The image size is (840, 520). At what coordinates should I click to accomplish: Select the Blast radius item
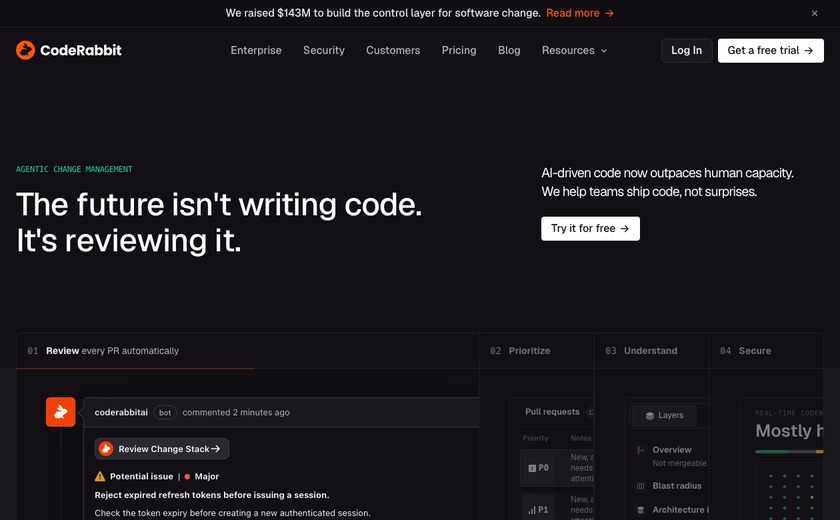[677, 486]
